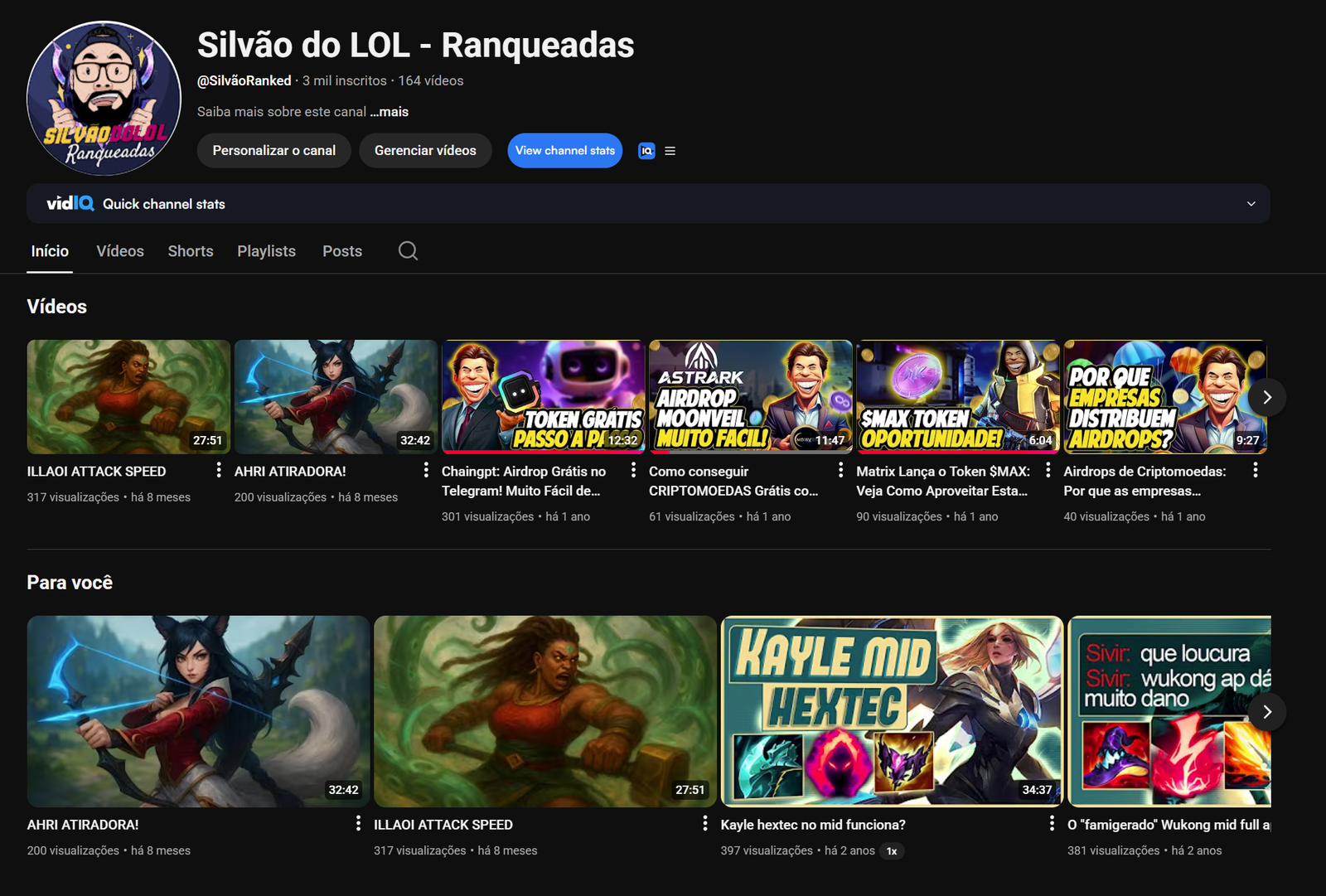
Task: Open three-dot menu for Chaingpt Airdrop video
Action: (x=633, y=470)
